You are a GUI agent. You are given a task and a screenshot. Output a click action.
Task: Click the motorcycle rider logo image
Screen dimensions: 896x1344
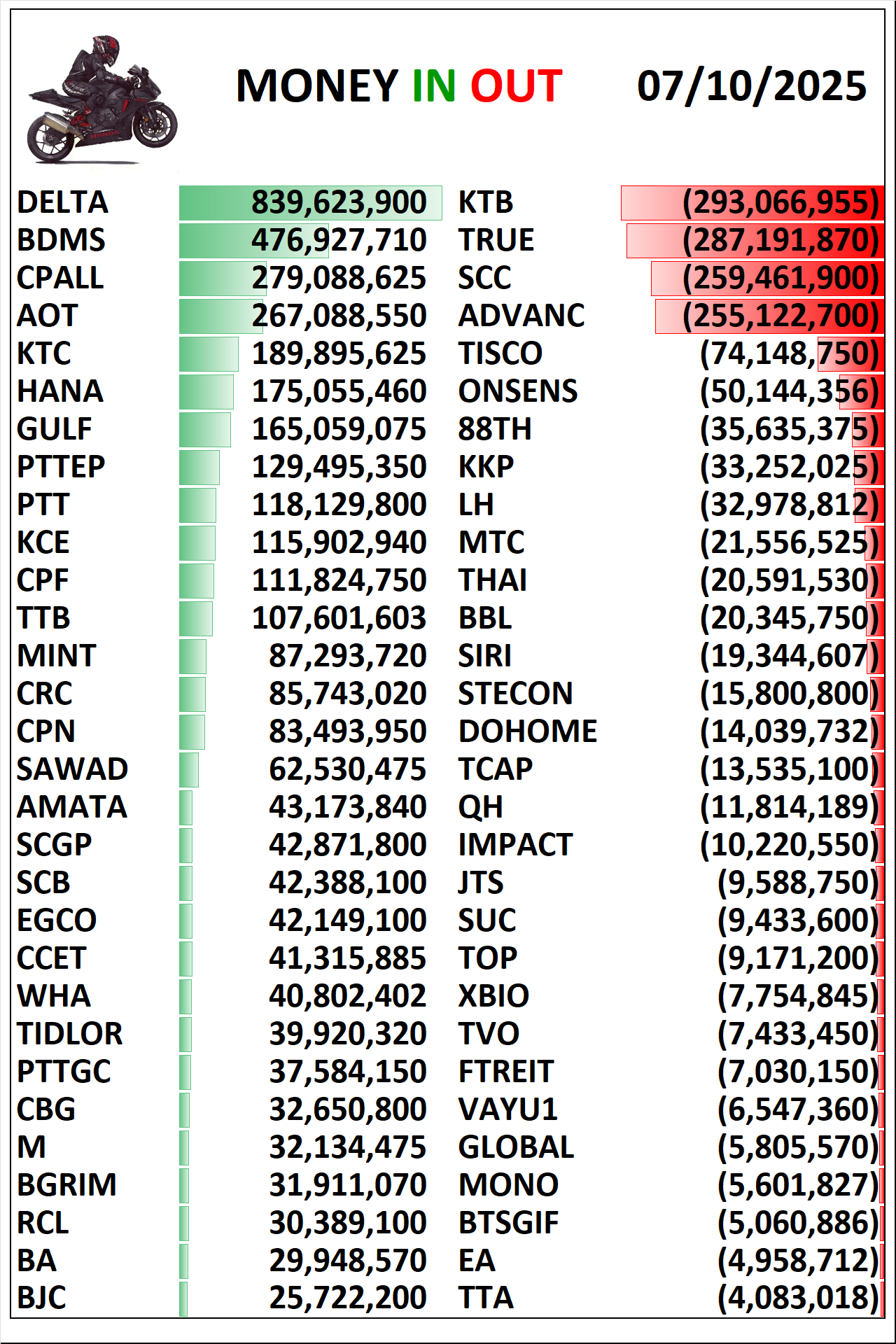click(x=101, y=100)
